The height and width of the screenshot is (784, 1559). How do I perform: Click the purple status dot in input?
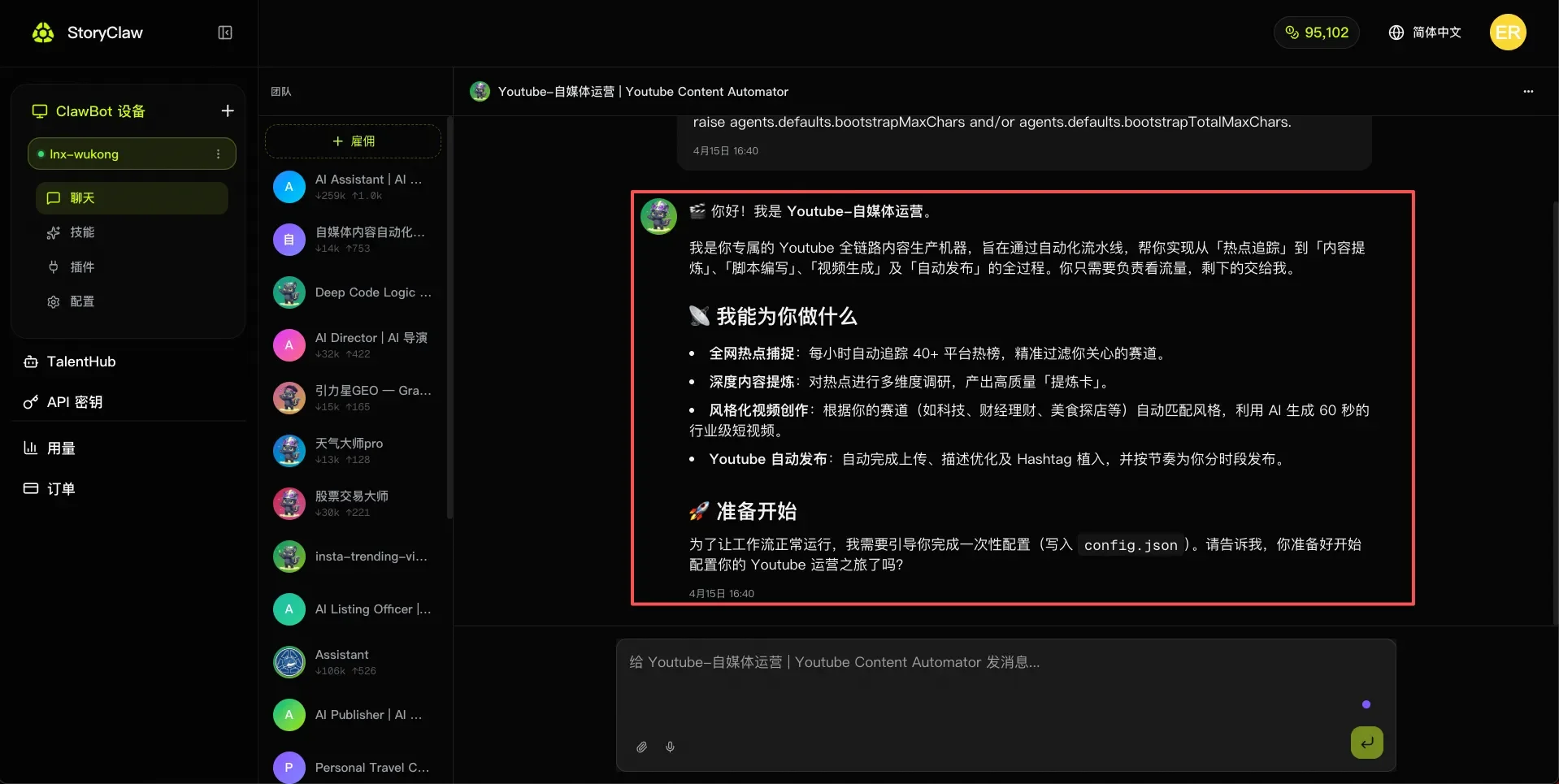click(1366, 704)
